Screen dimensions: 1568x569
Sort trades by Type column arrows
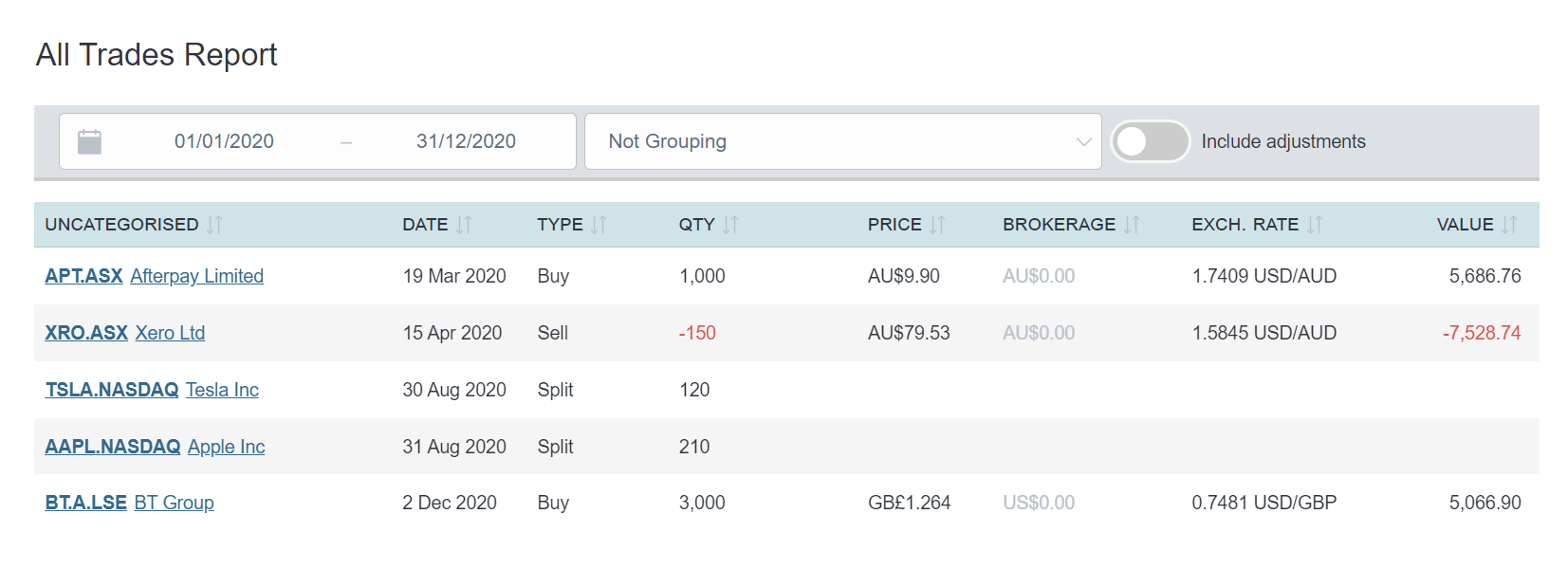coord(599,225)
